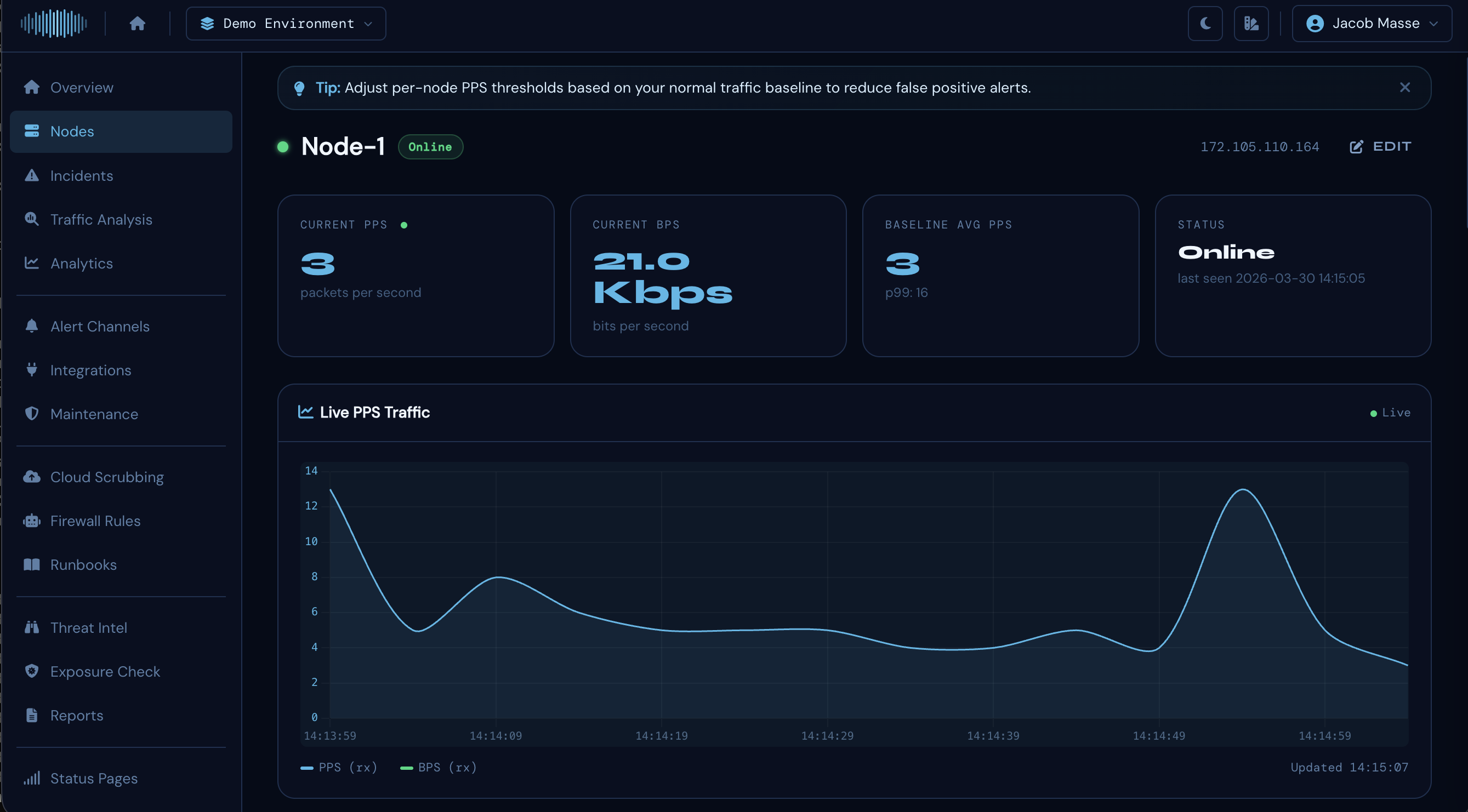Viewport: 1468px width, 812px height.
Task: Click the EDIT button for Node-1
Action: pyautogui.click(x=1381, y=146)
